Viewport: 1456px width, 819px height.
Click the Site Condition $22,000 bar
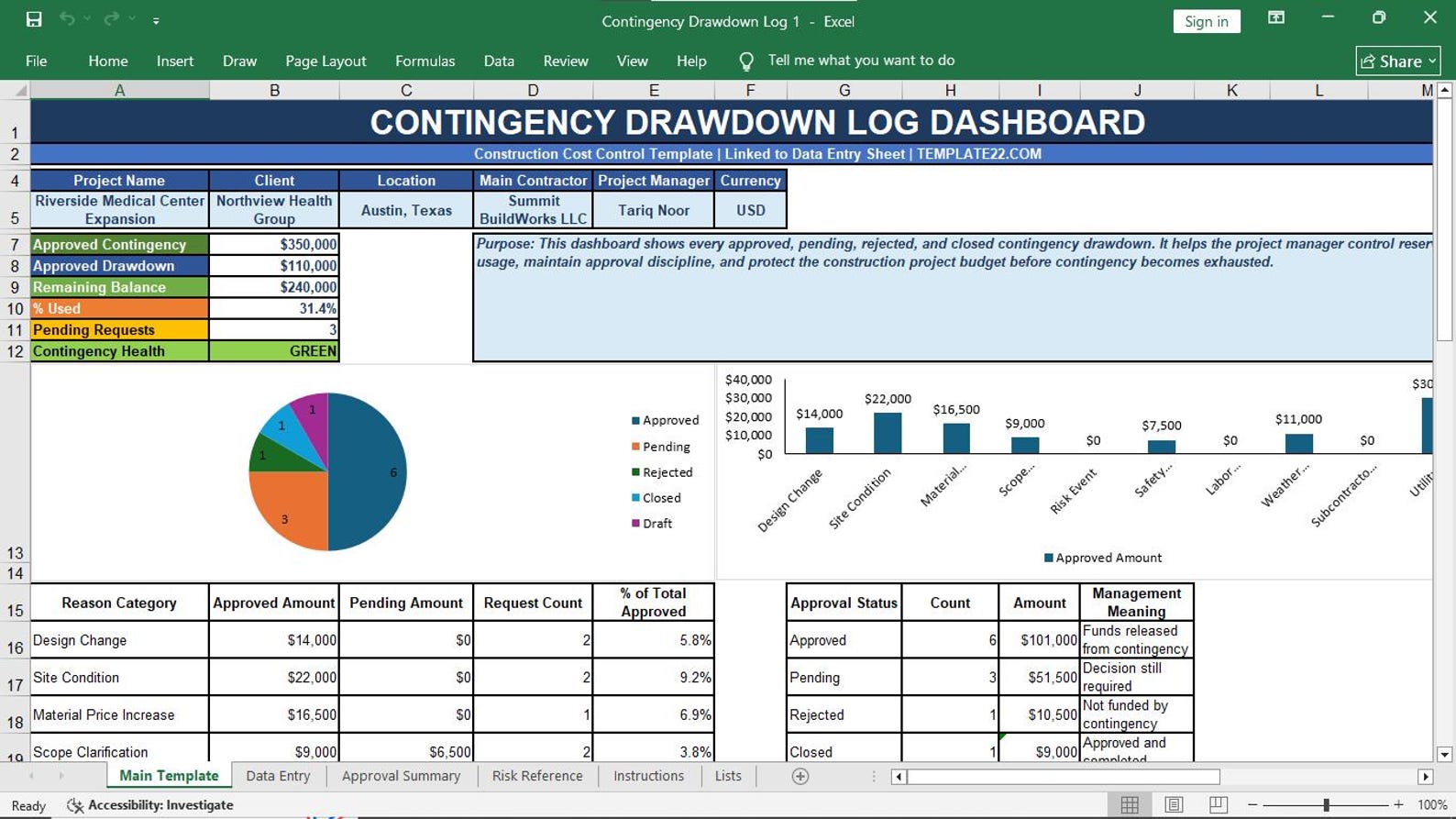tap(888, 433)
